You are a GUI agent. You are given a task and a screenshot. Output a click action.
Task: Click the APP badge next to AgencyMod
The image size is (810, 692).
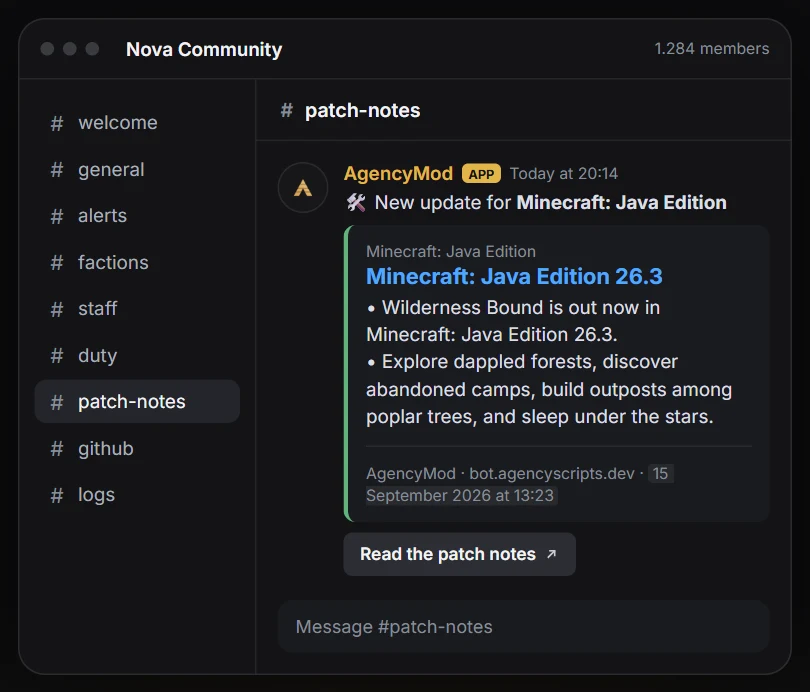point(481,174)
